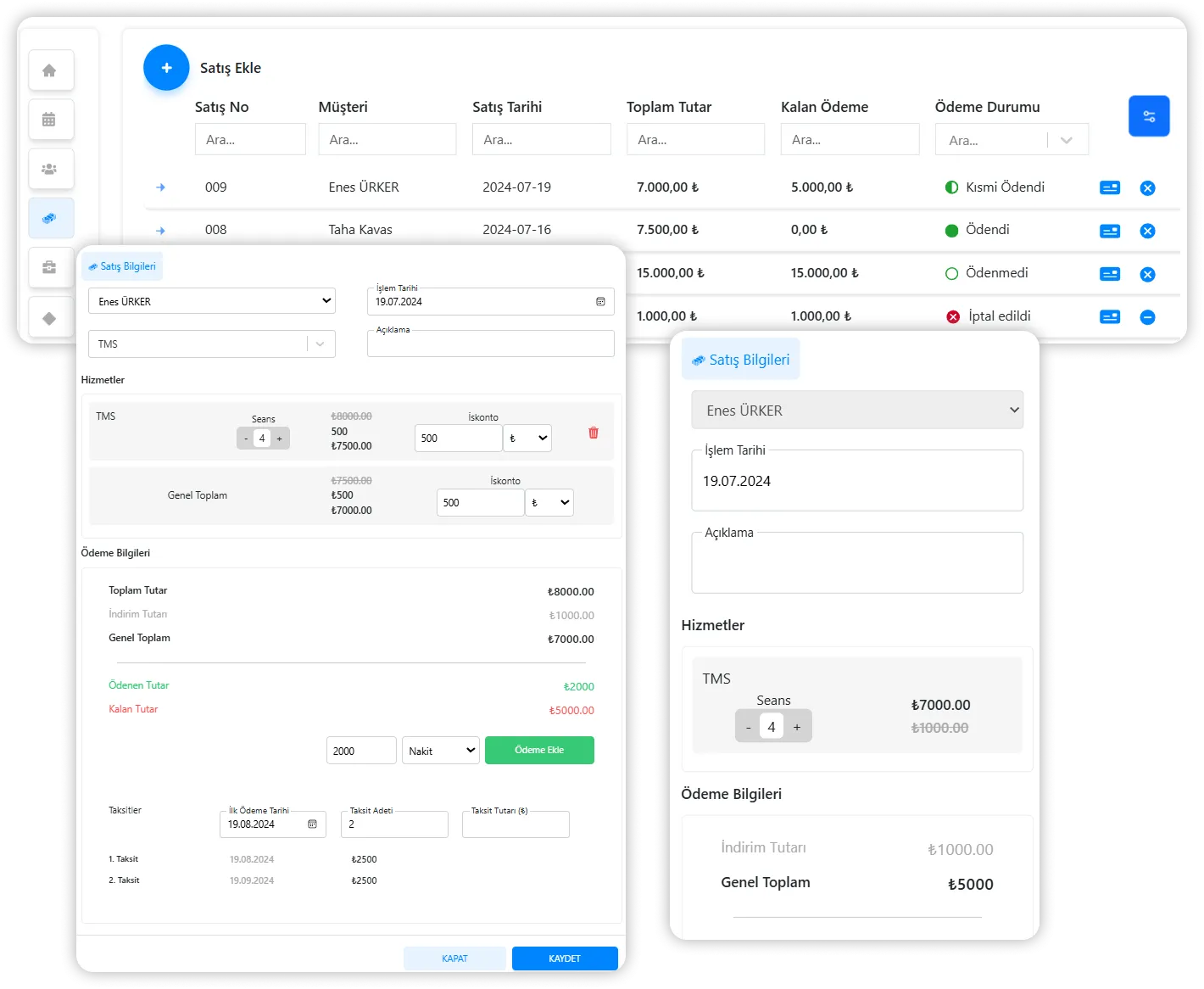
Task: Click the blue plus Satış Ekle button
Action: point(166,68)
